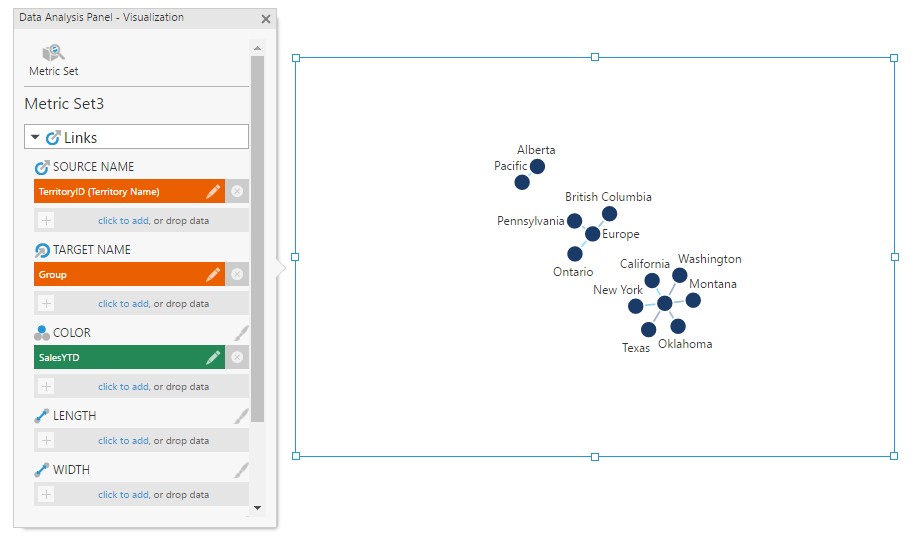Image resolution: width=913 pixels, height=542 pixels.
Task: Close the Data Analysis Panel
Action: pos(266,19)
